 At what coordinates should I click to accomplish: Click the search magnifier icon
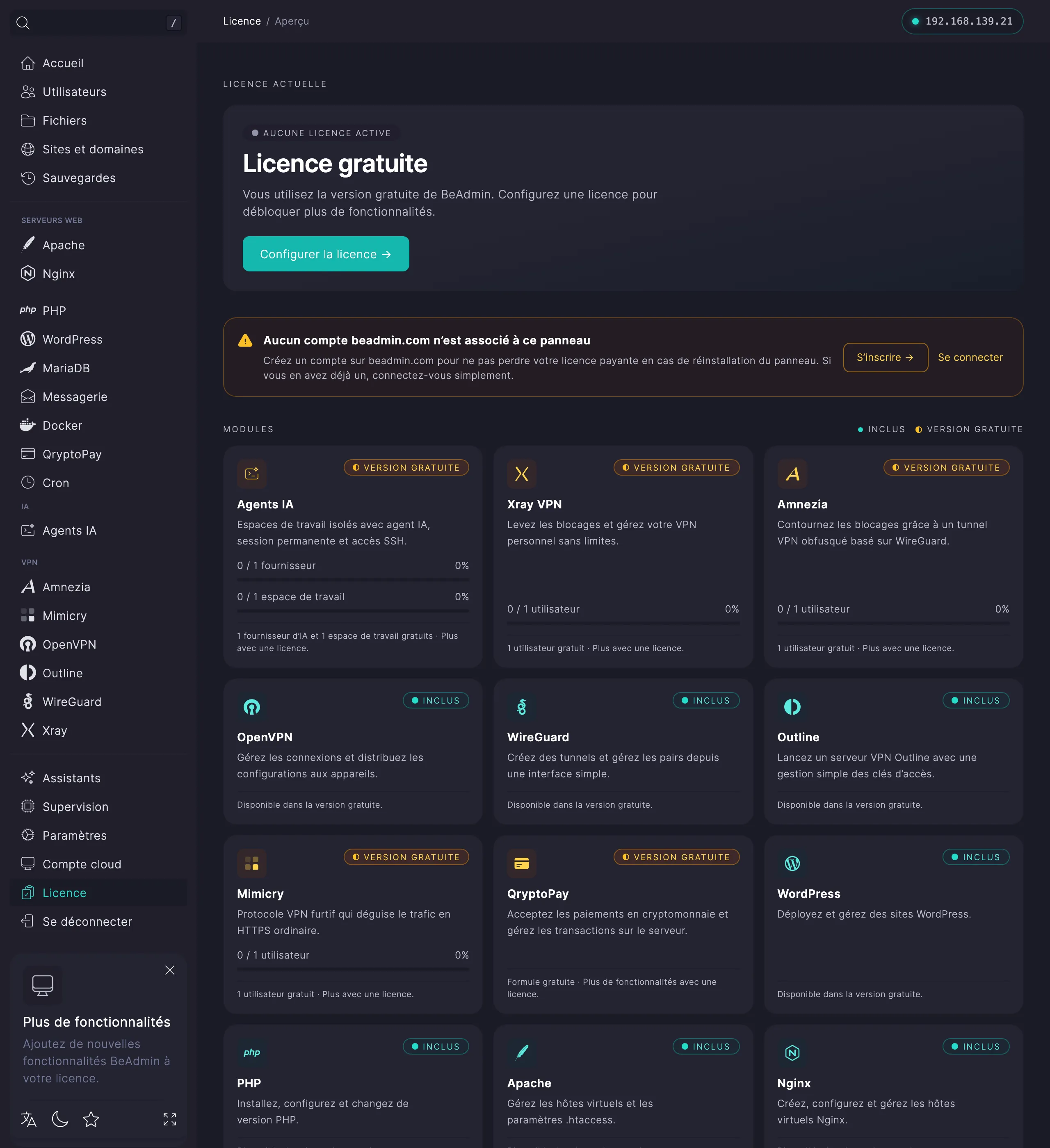[x=23, y=23]
